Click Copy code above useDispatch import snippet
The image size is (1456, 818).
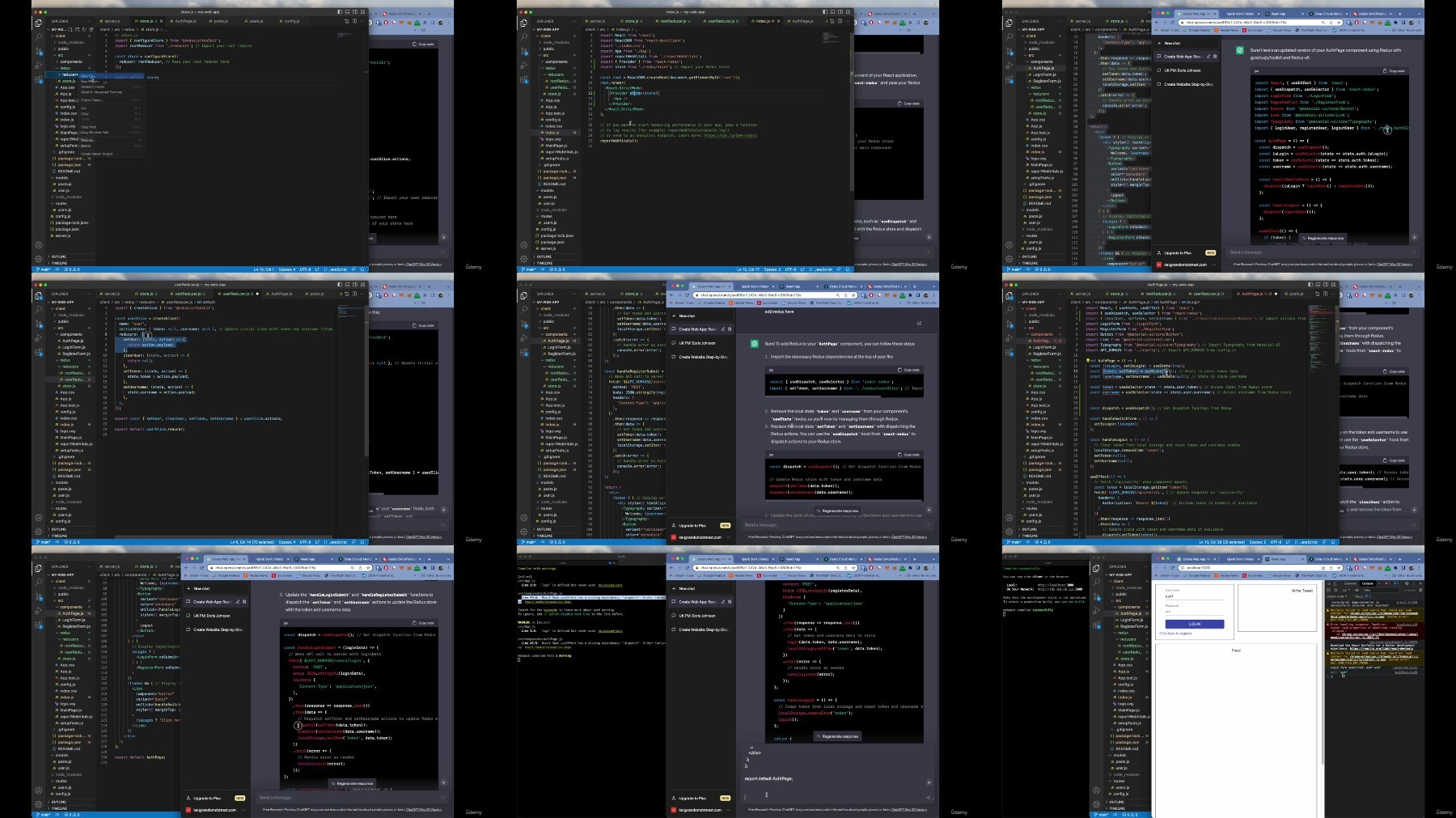click(908, 370)
